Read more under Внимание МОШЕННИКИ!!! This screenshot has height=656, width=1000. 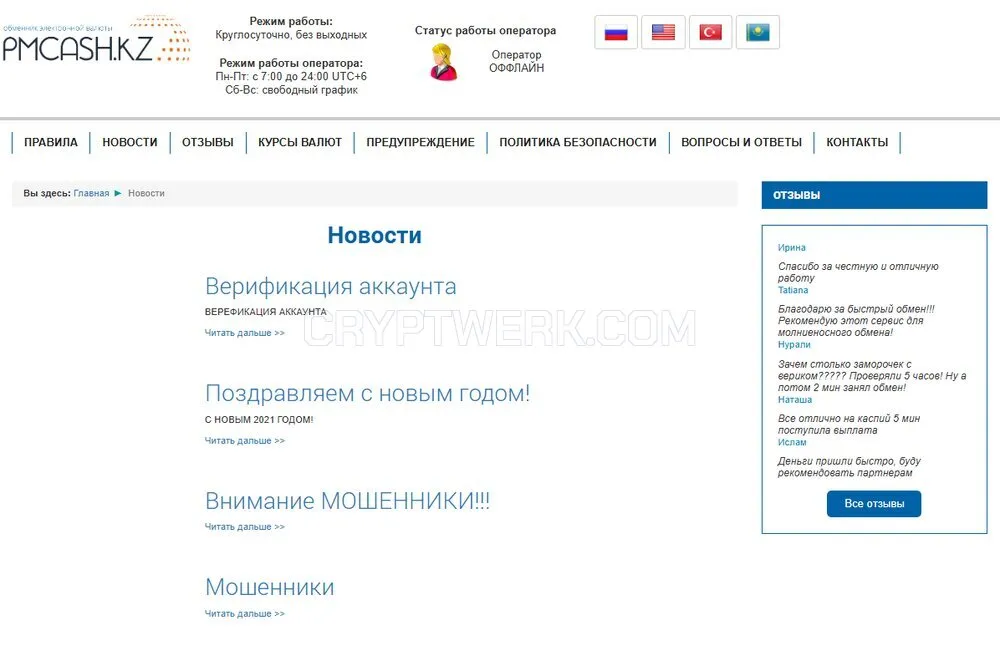(x=244, y=527)
